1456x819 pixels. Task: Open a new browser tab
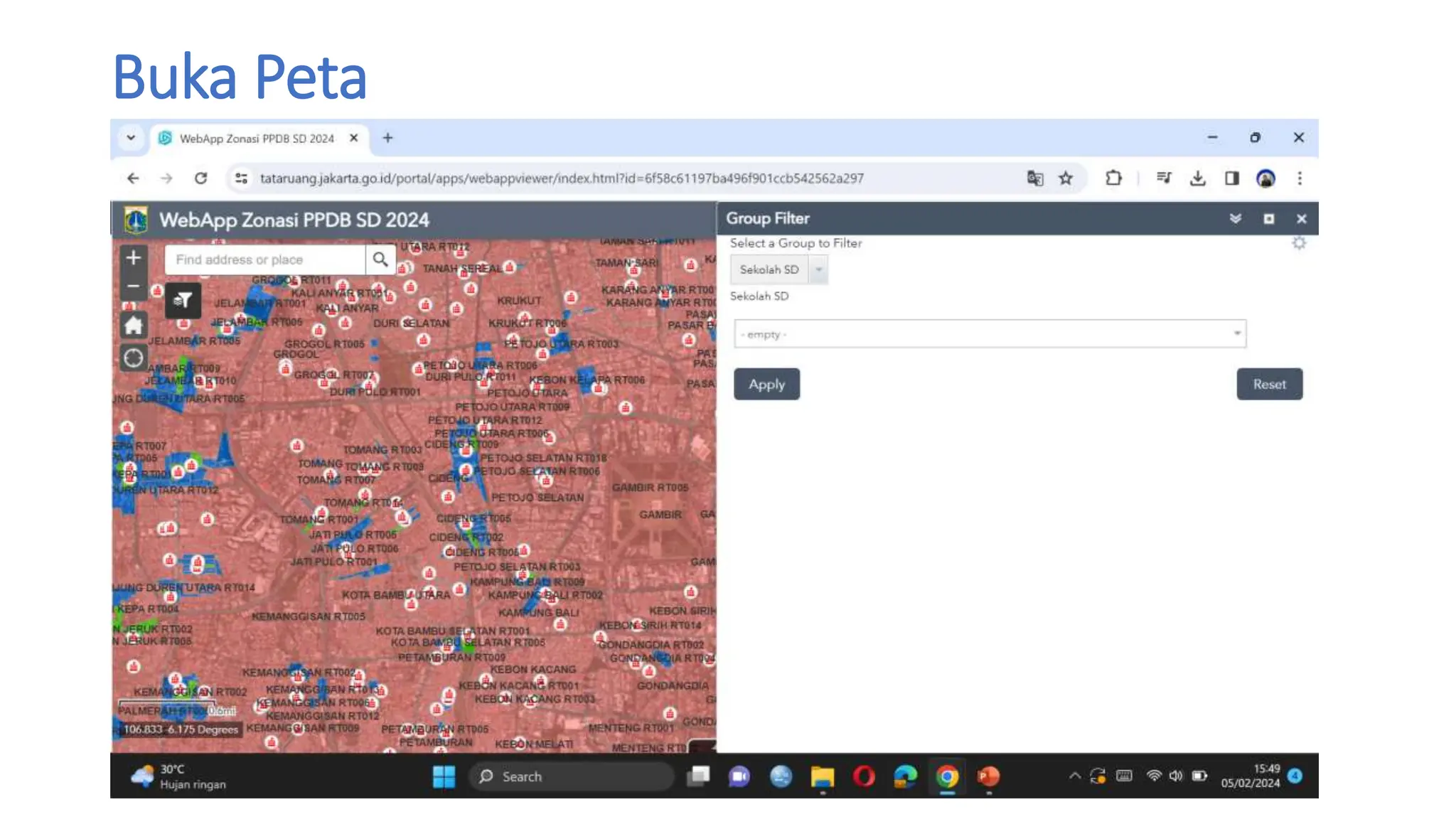[x=387, y=138]
